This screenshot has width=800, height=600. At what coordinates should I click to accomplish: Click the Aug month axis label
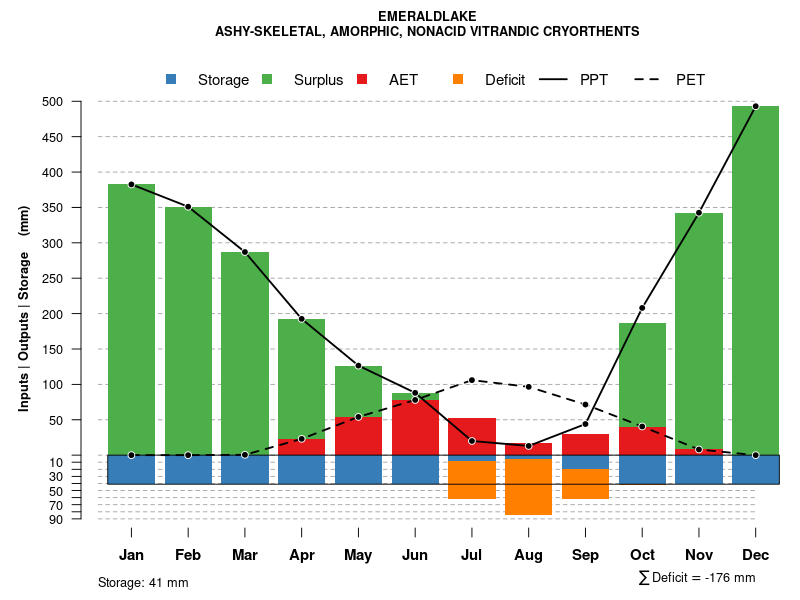[x=528, y=555]
